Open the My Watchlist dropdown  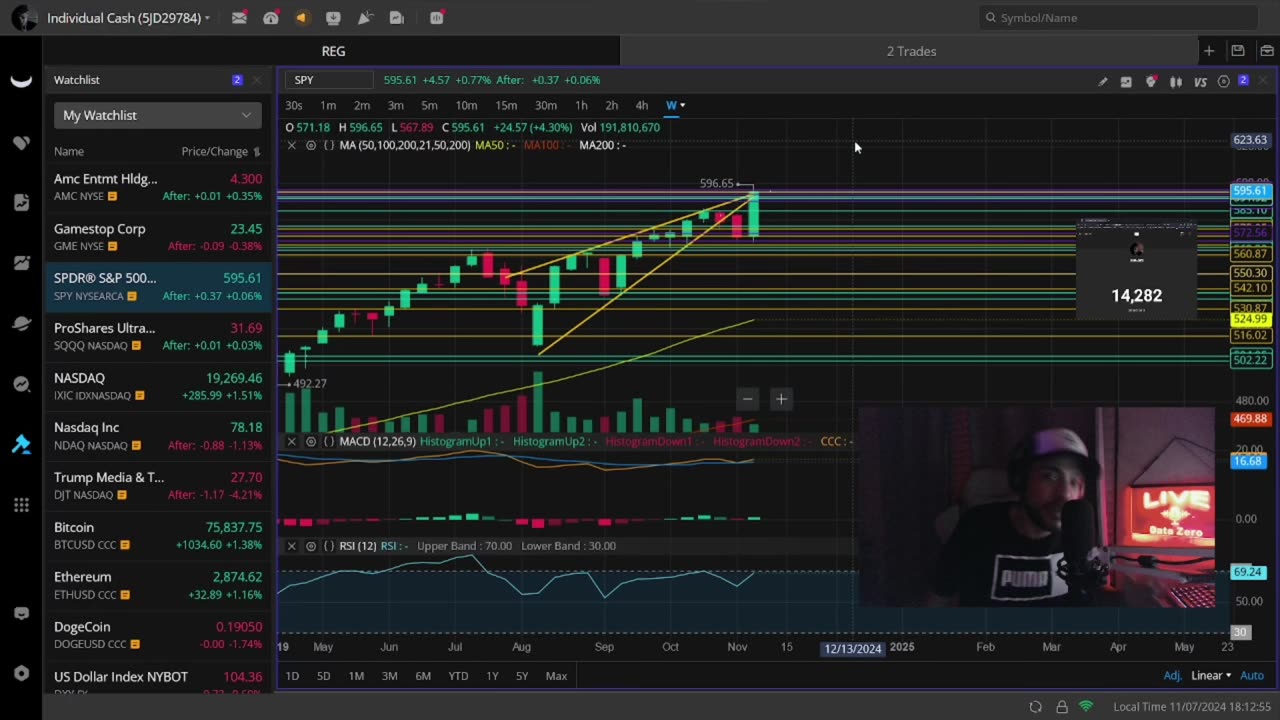[x=157, y=115]
